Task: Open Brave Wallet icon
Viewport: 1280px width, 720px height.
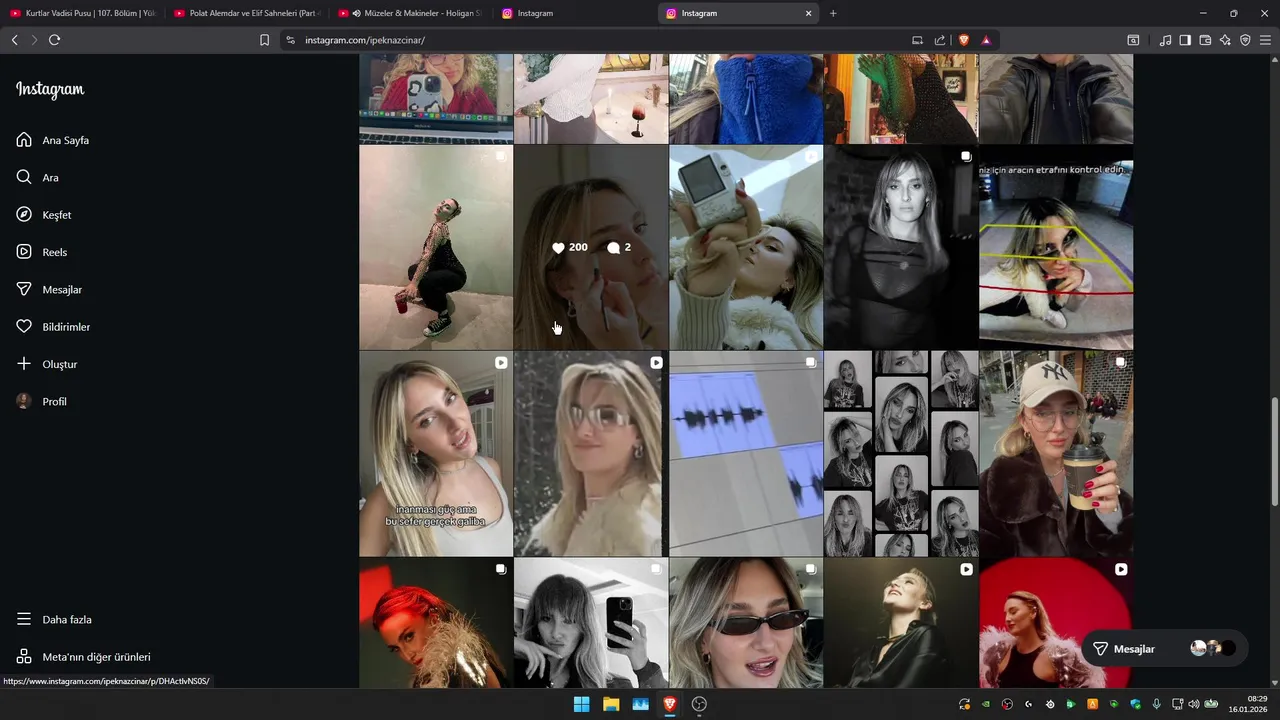Action: coord(1205,40)
